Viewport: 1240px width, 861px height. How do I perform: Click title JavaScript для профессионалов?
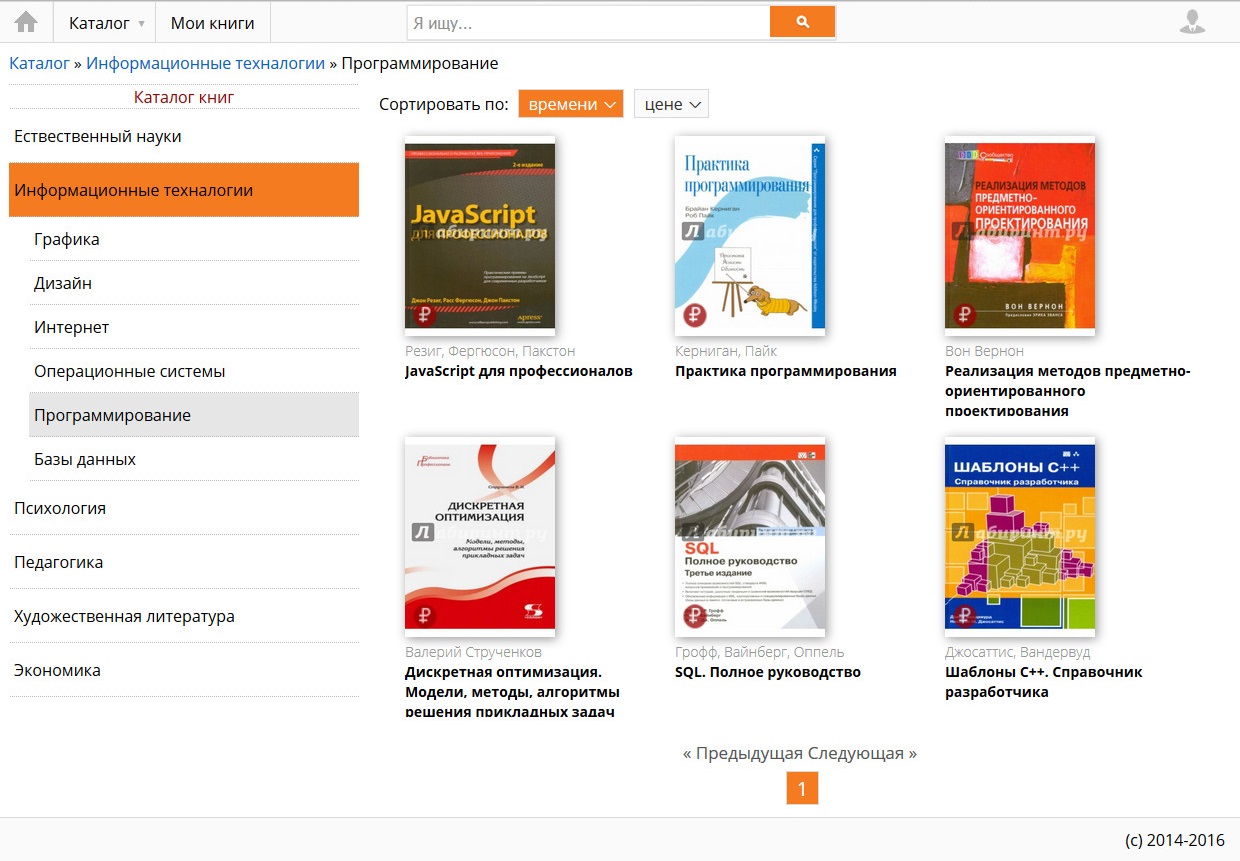[x=519, y=371]
